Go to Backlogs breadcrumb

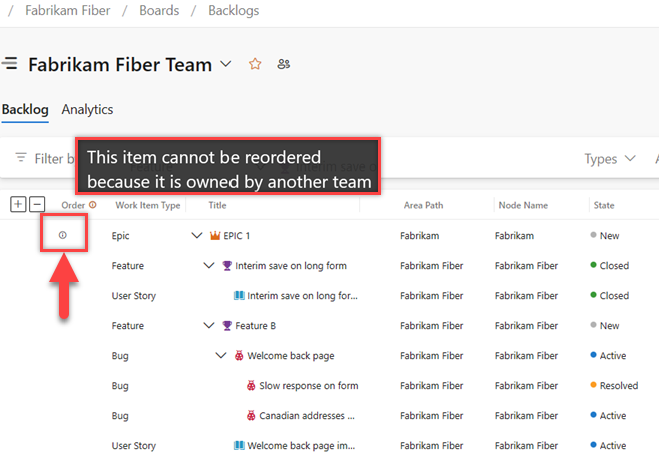[234, 10]
